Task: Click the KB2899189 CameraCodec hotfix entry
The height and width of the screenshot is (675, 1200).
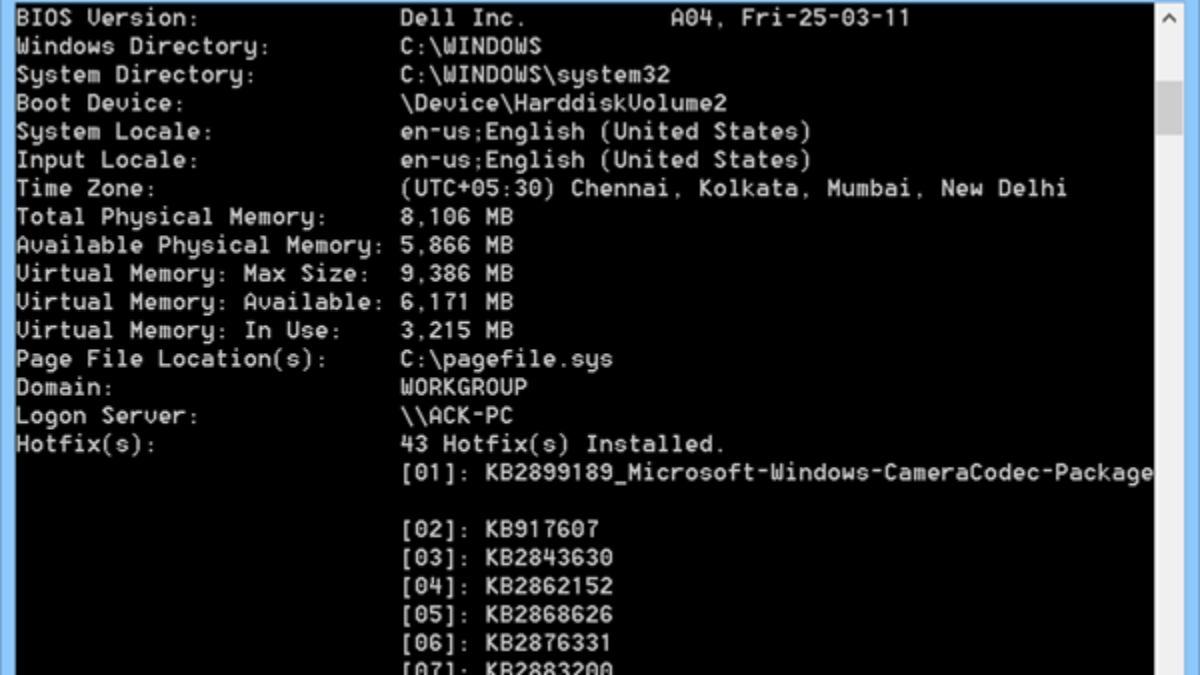Action: [776, 473]
